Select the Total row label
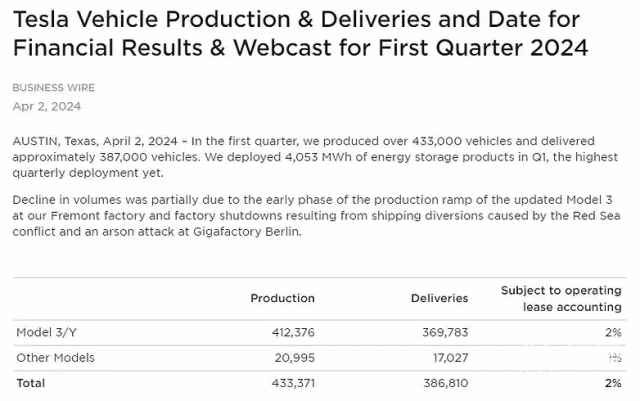Viewport: 640px width, 401px height. (x=30, y=382)
